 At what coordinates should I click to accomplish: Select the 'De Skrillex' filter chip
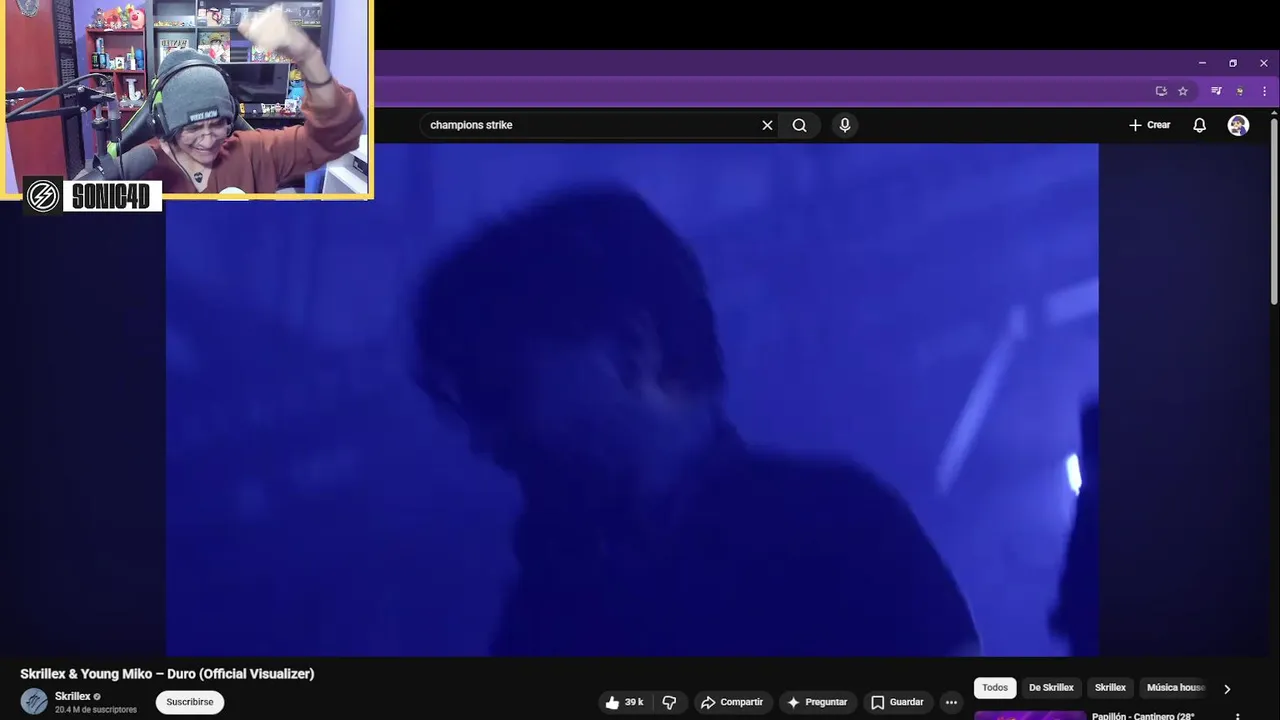(1051, 688)
